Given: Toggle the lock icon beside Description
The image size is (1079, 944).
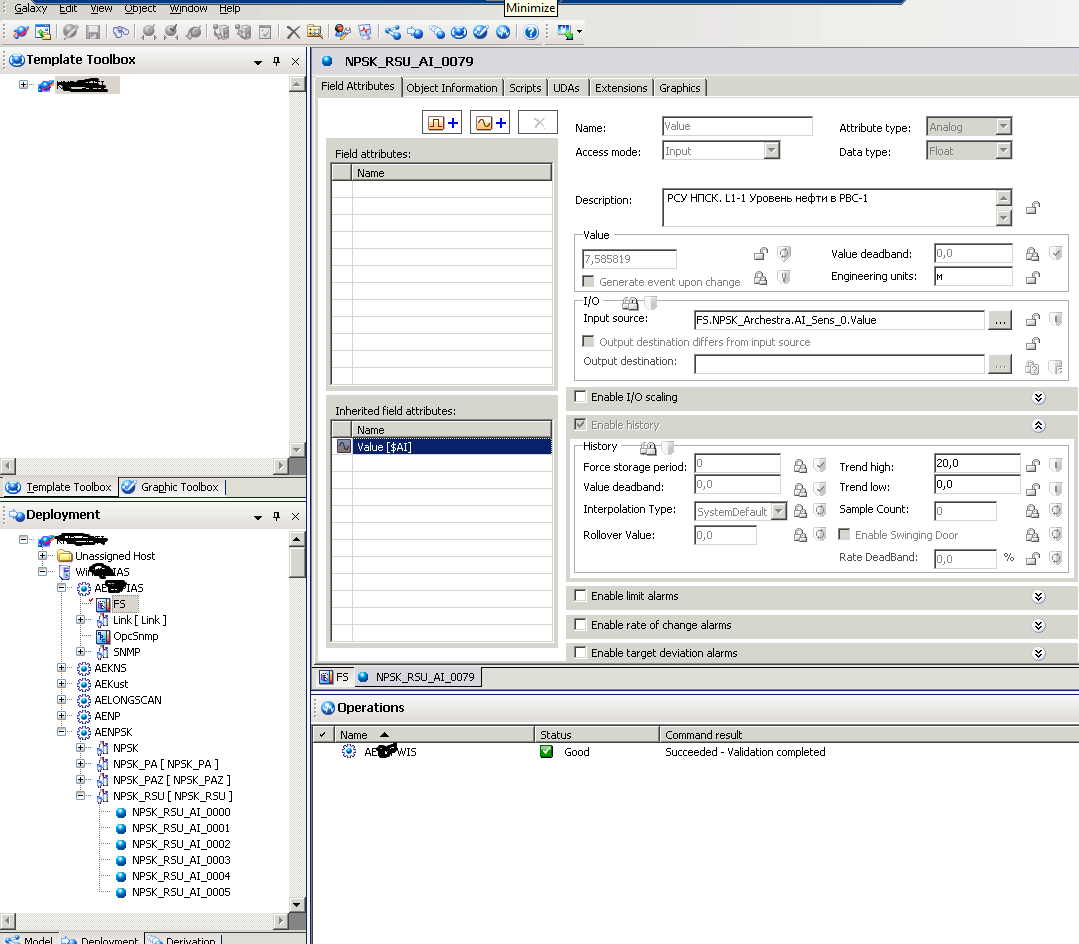Looking at the screenshot, I should (1033, 208).
